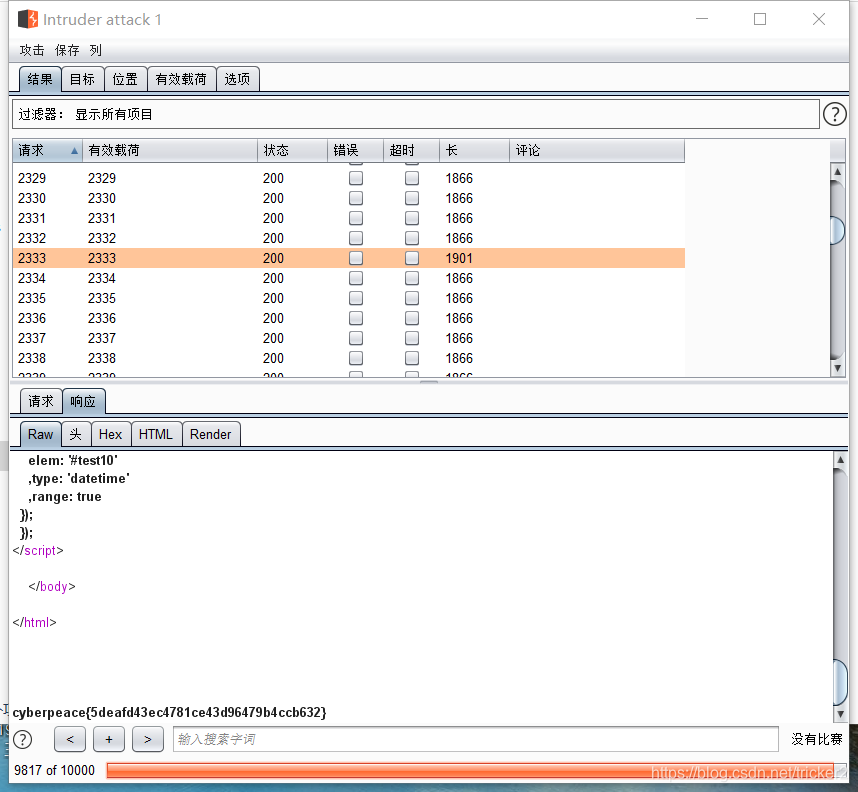Click the help icon at the bottom left

[22, 739]
